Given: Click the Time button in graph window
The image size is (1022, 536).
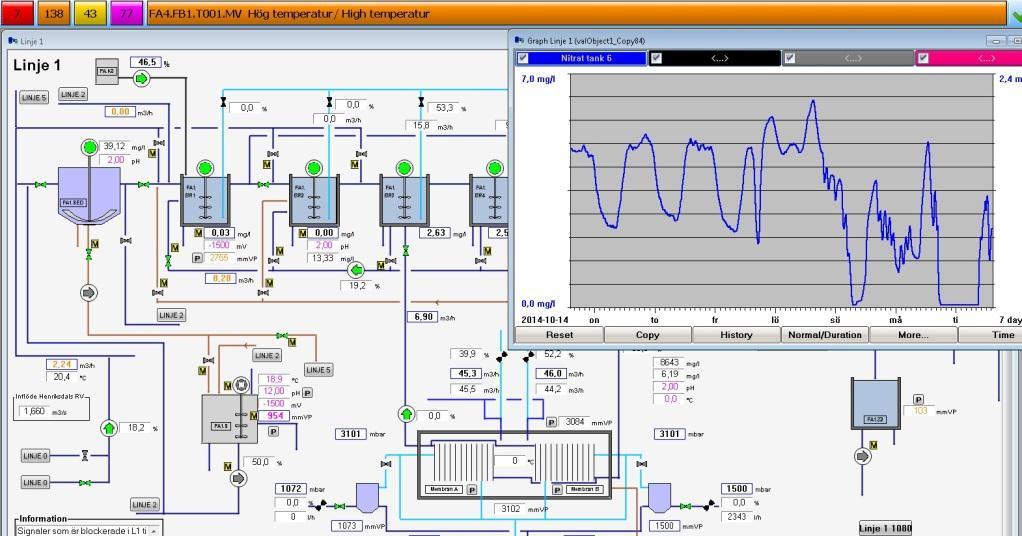Looking at the screenshot, I should [x=991, y=335].
